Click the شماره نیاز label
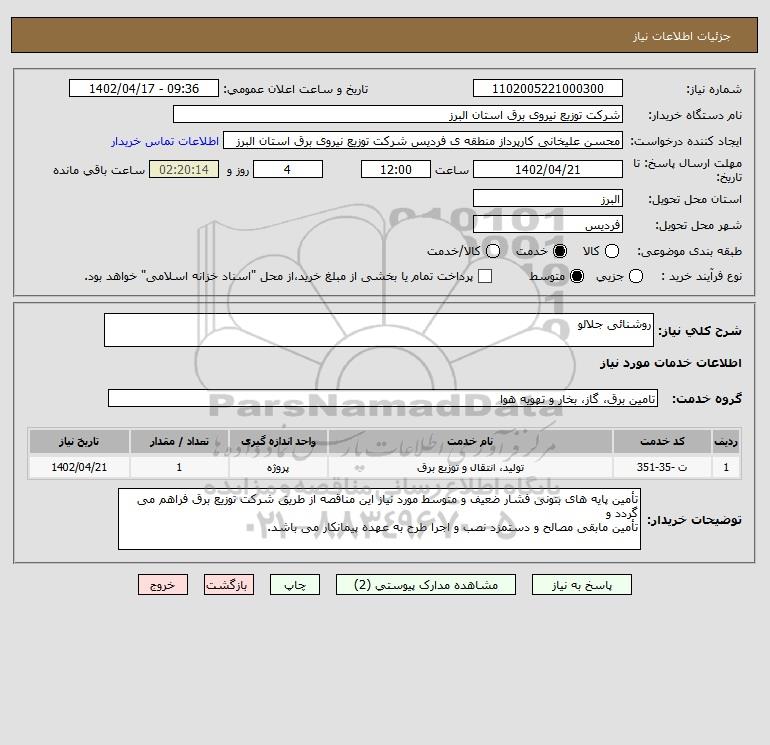 point(714,89)
